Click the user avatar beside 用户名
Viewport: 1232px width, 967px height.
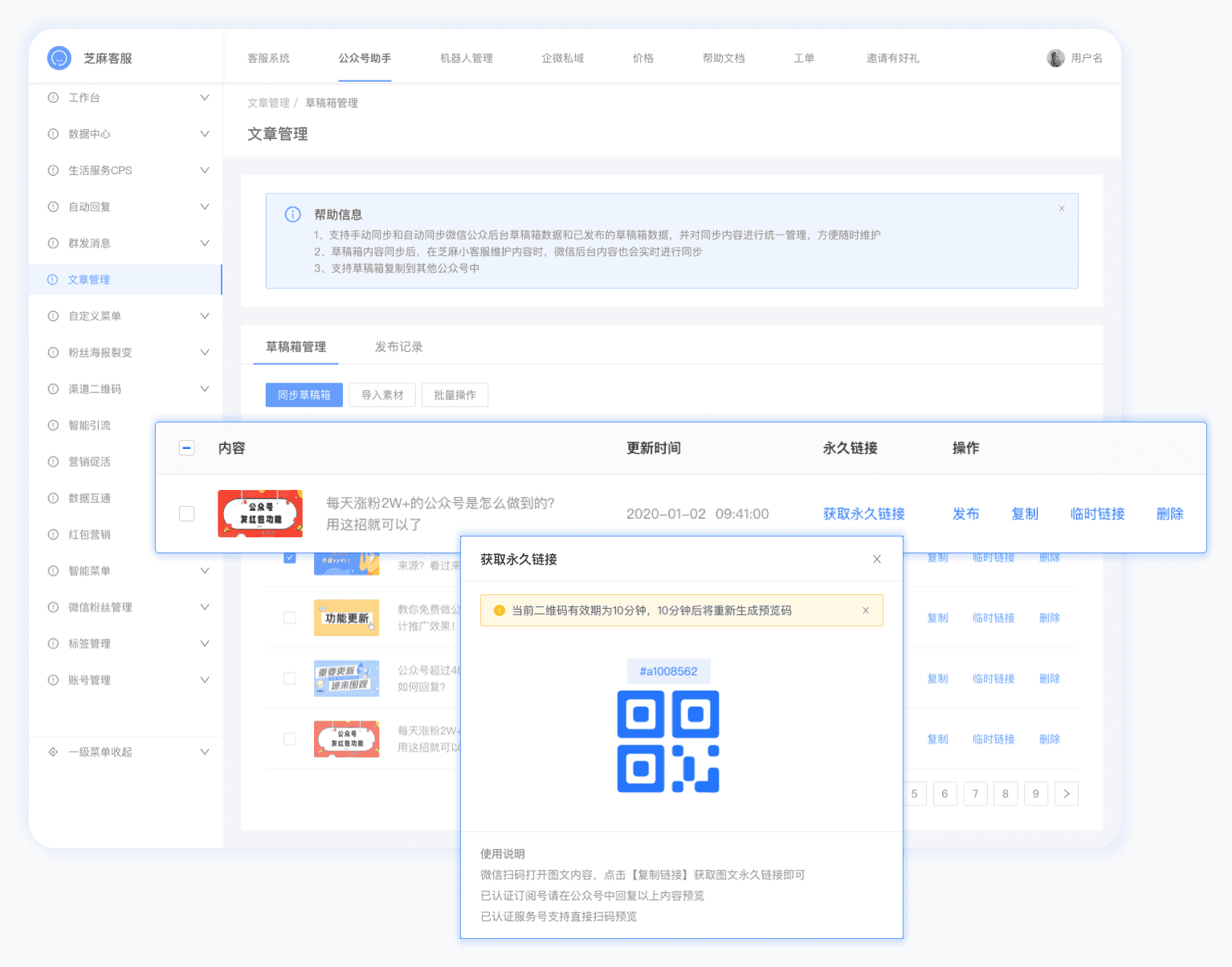coord(1055,58)
